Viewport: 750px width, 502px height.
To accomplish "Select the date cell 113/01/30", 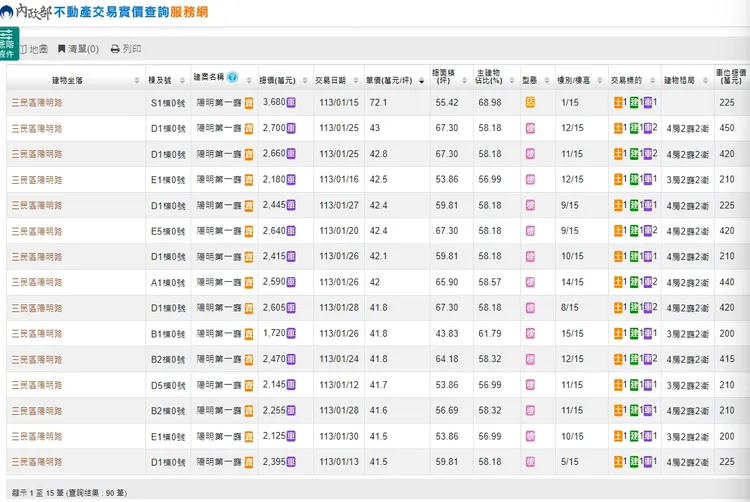I will [x=339, y=436].
